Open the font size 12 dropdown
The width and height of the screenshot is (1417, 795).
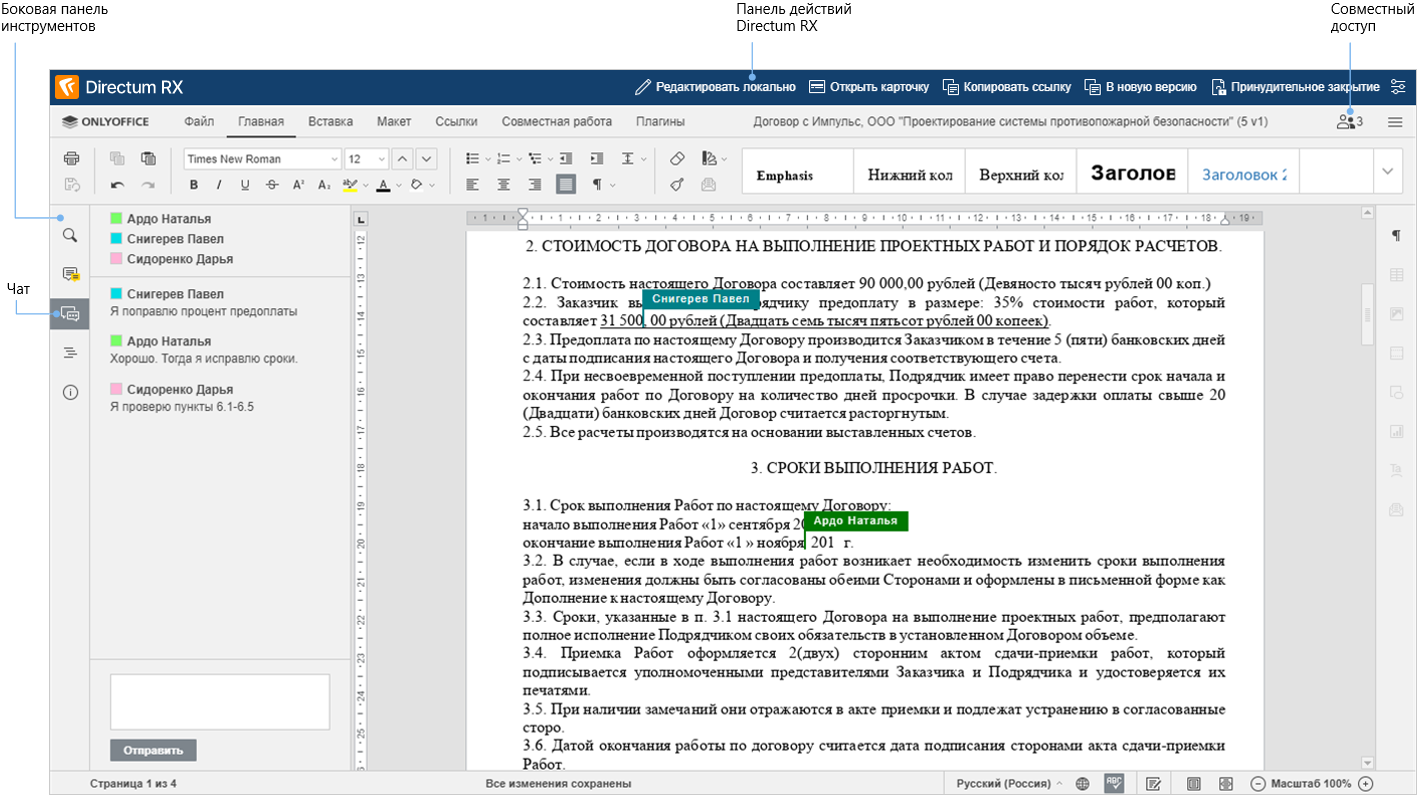coord(365,159)
